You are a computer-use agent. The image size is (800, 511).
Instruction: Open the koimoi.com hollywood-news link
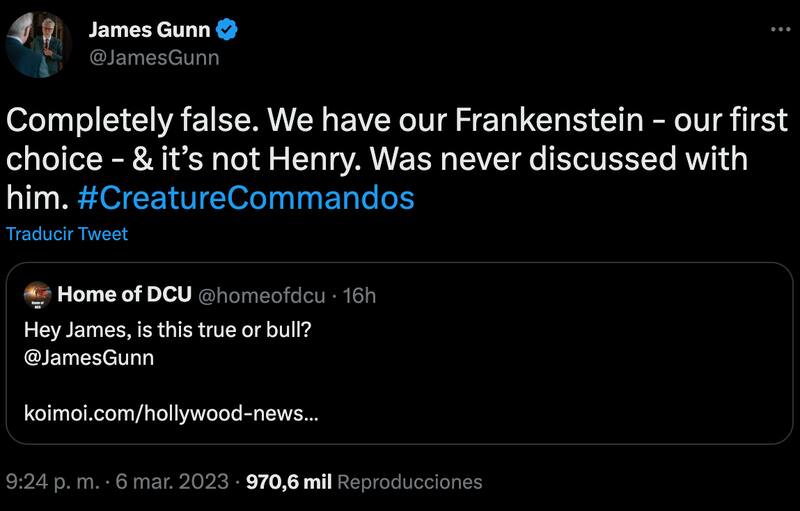[170, 413]
